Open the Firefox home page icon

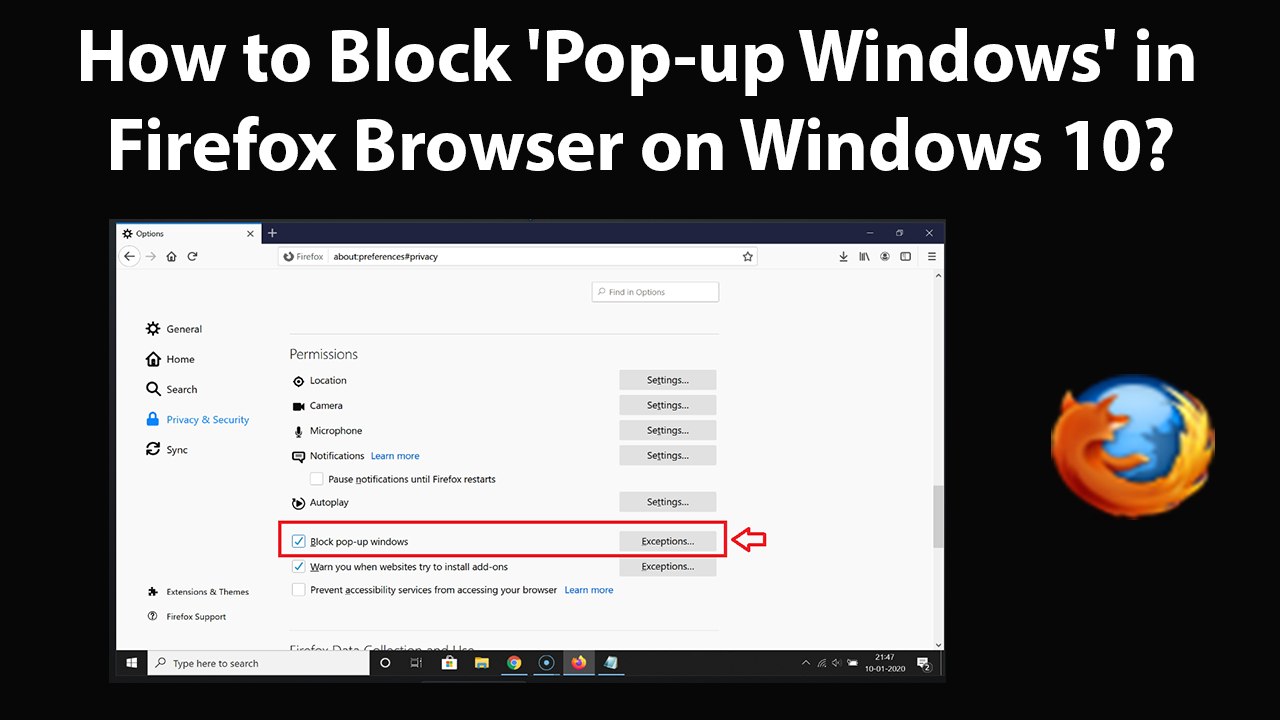pyautogui.click(x=172, y=256)
